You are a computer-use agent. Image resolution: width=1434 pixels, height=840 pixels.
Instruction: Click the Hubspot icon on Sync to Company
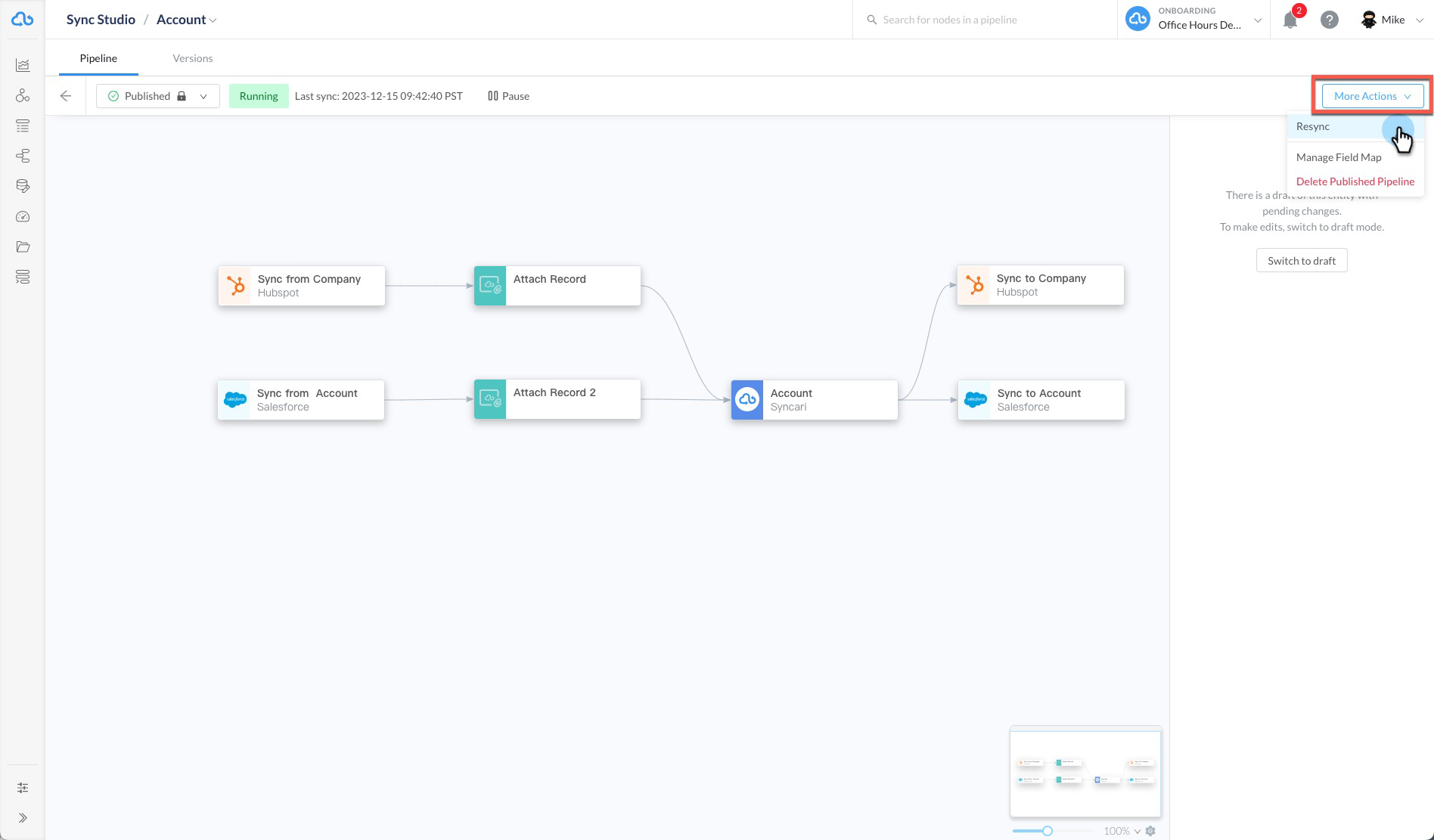click(974, 285)
